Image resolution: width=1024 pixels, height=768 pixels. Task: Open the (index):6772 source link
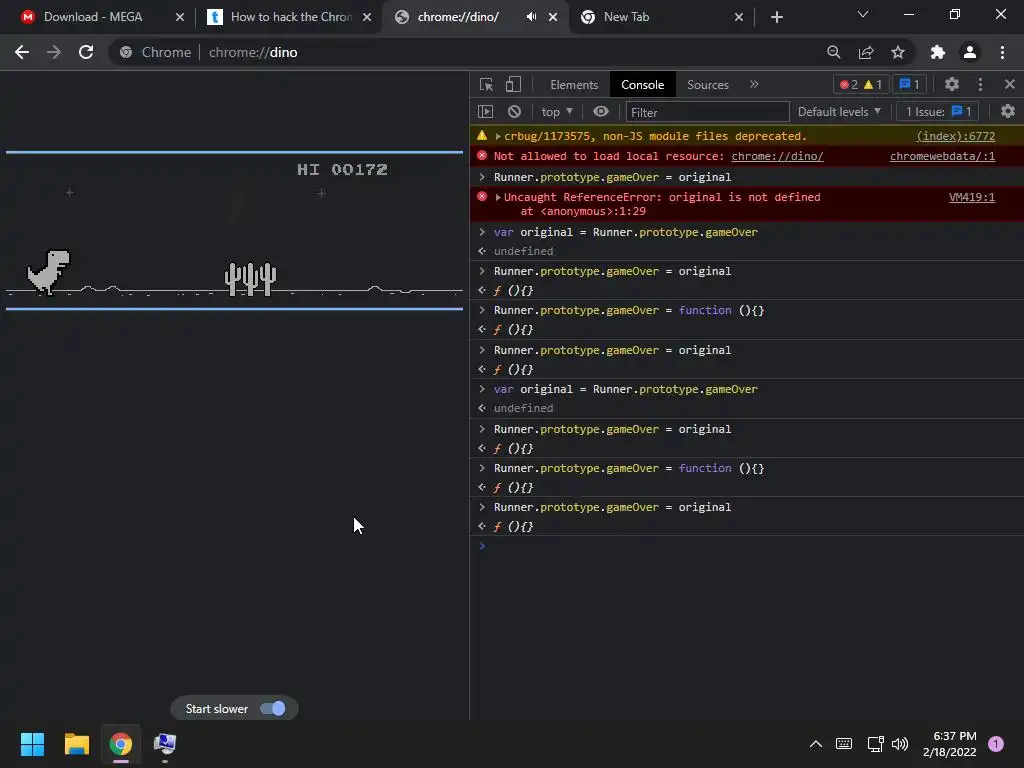click(955, 136)
